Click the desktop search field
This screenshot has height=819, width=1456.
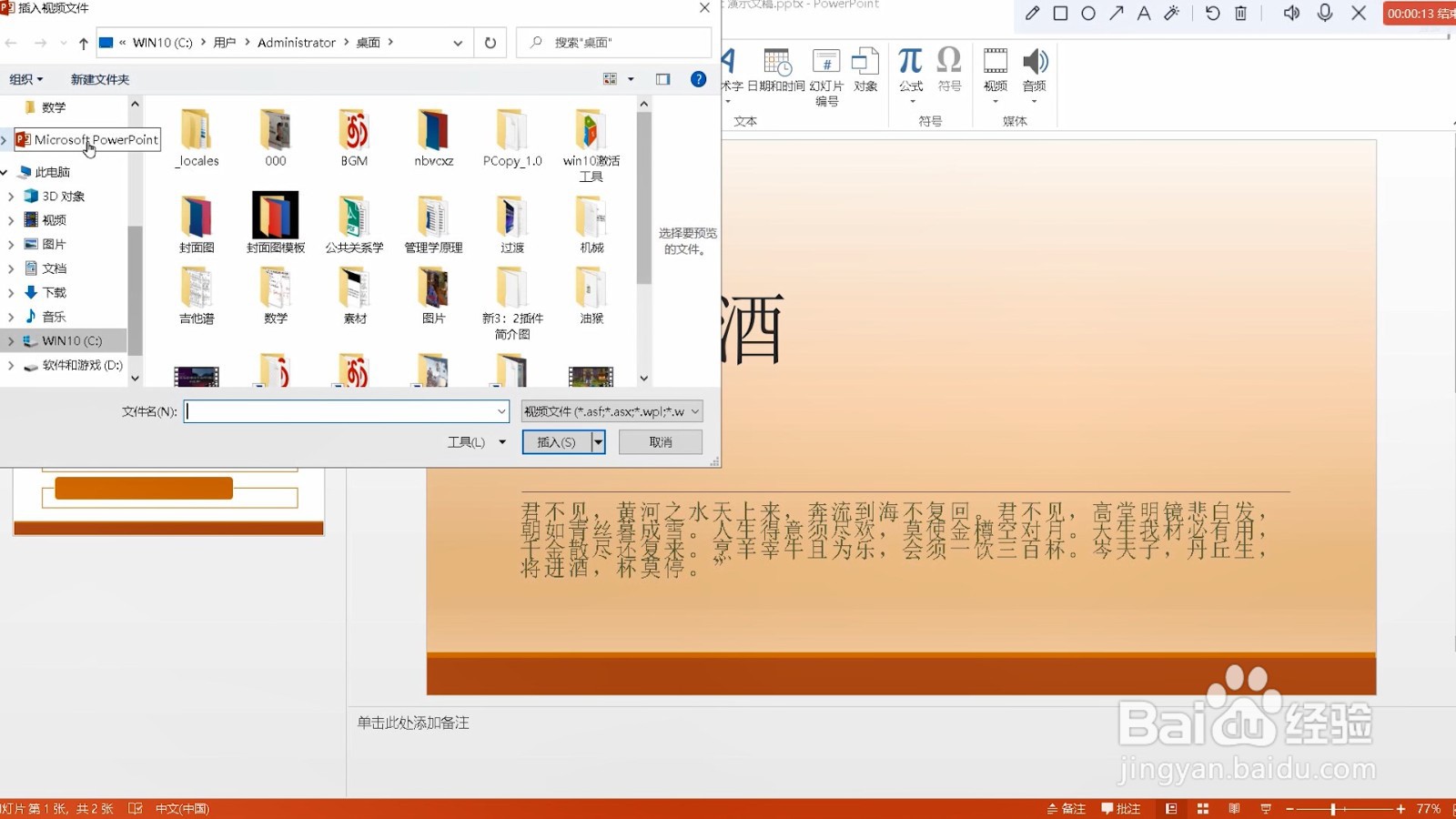click(x=613, y=43)
